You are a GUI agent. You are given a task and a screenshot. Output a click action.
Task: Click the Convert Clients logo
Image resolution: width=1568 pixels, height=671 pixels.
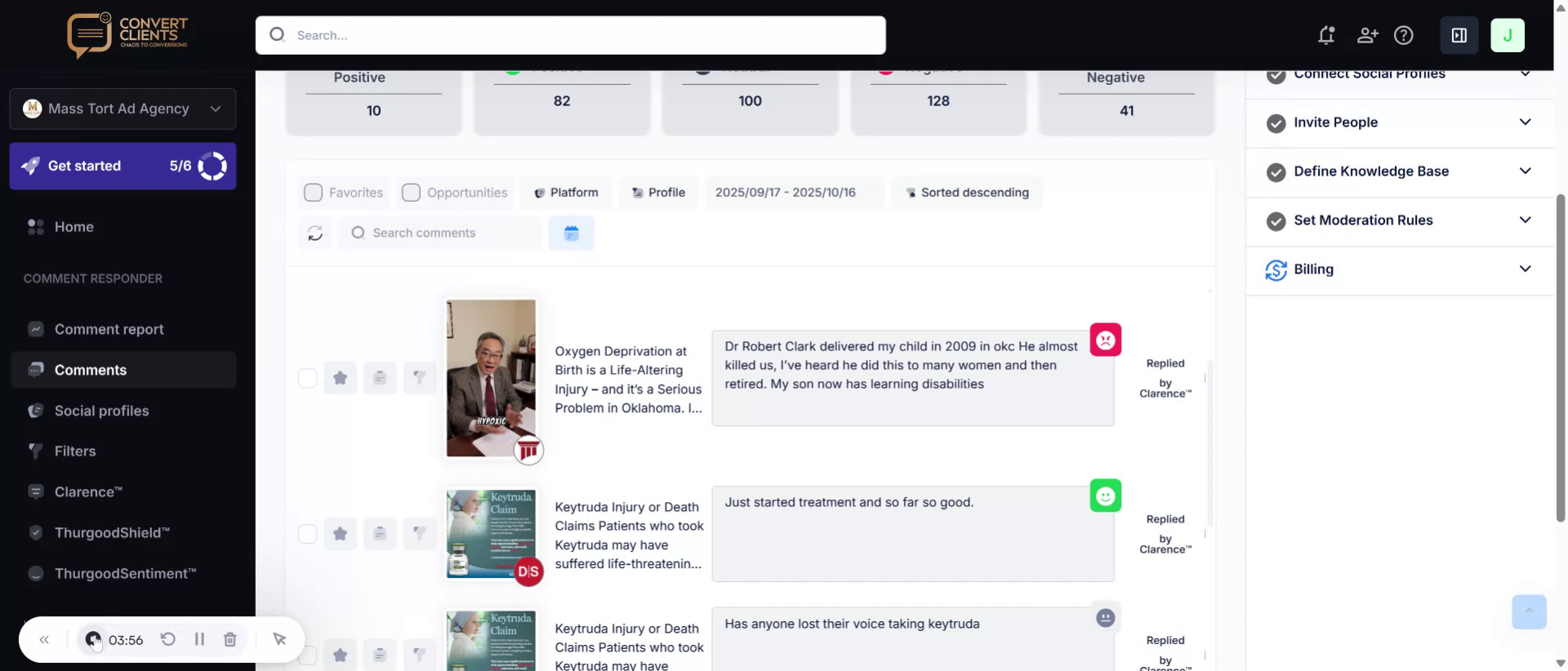click(128, 35)
